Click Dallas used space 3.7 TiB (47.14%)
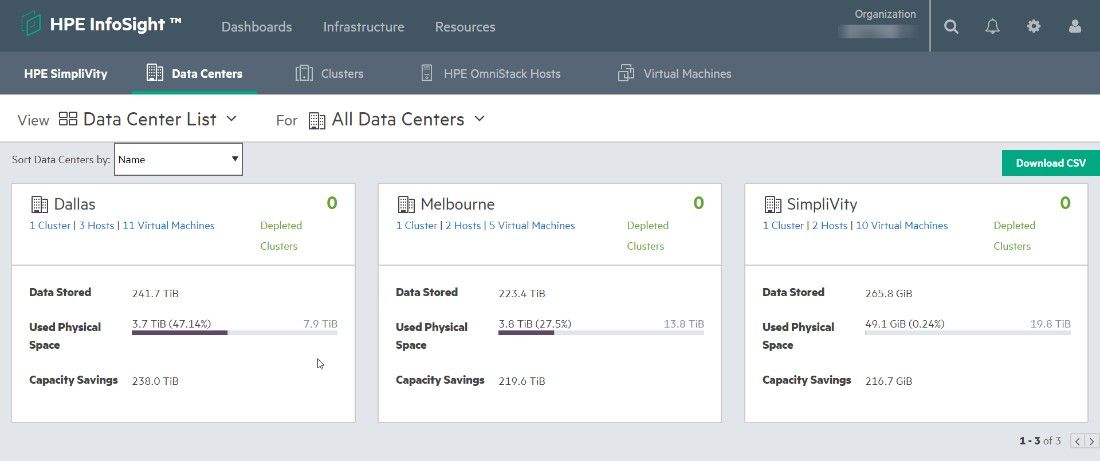The height and width of the screenshot is (461, 1100). 171,323
